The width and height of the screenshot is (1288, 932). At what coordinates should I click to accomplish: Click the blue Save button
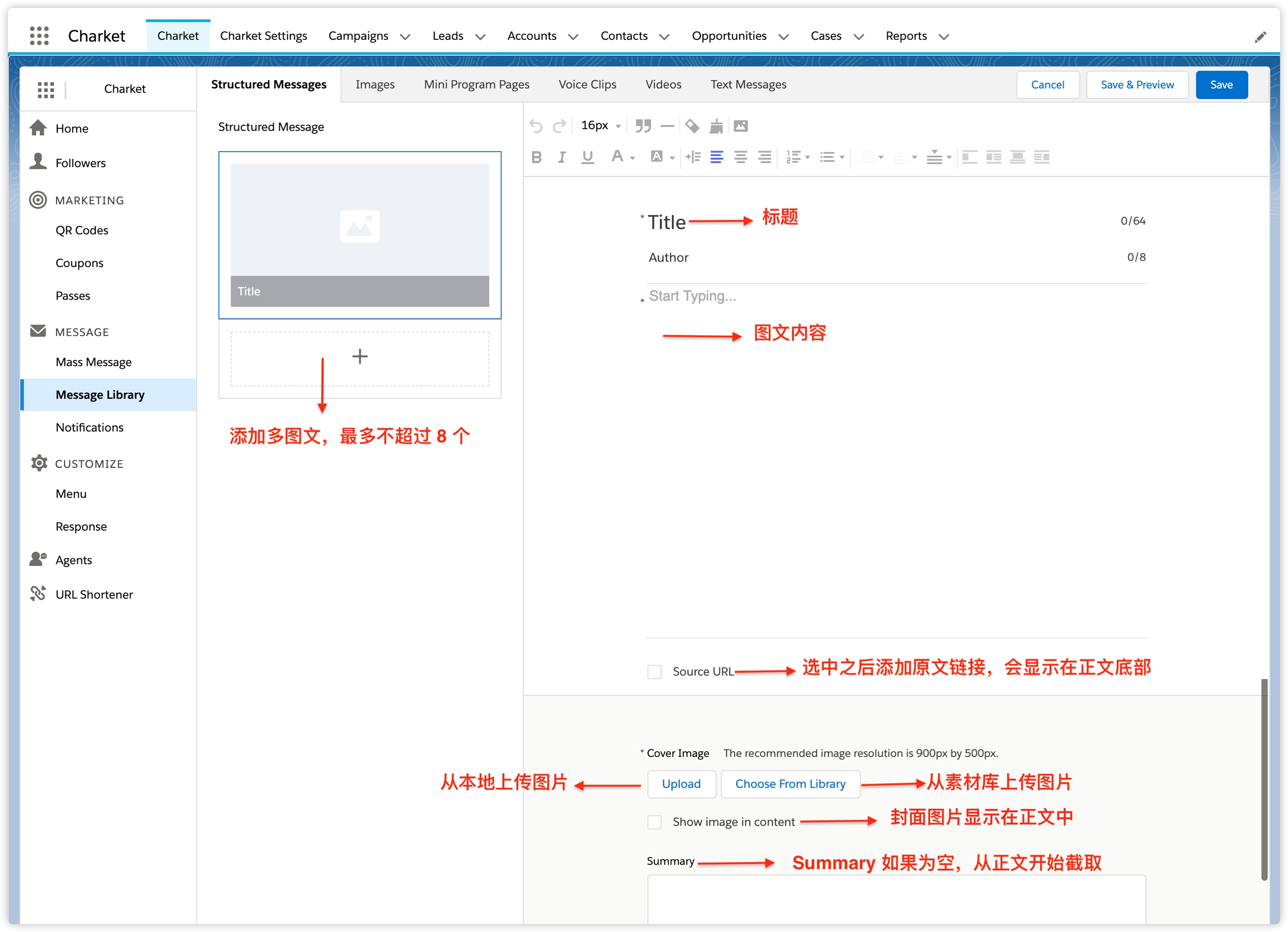(x=1221, y=85)
